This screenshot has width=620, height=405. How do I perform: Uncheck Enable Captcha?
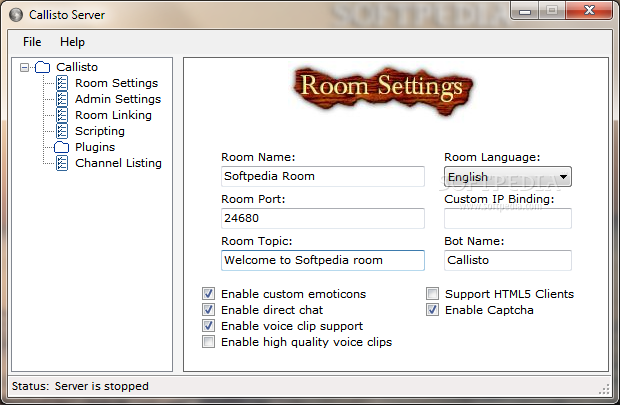point(433,310)
